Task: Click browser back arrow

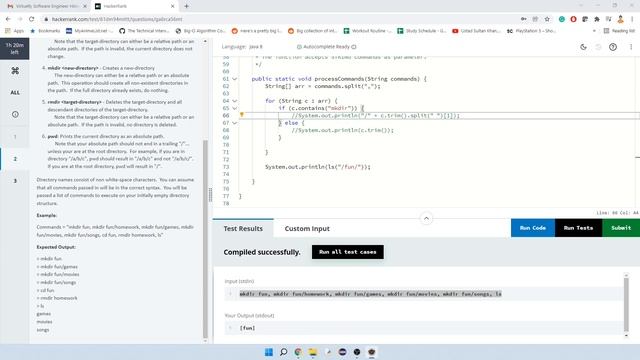Action: pos(8,19)
